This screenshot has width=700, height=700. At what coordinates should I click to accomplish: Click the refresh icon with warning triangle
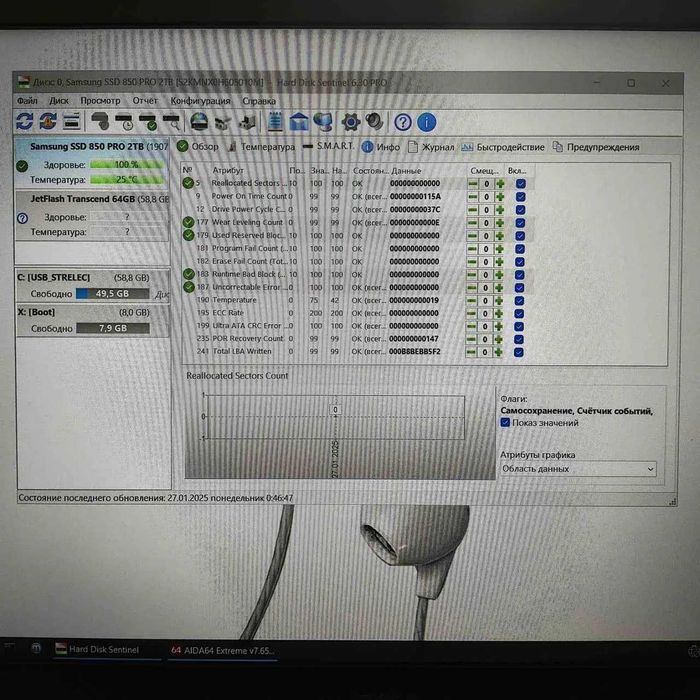coord(48,121)
